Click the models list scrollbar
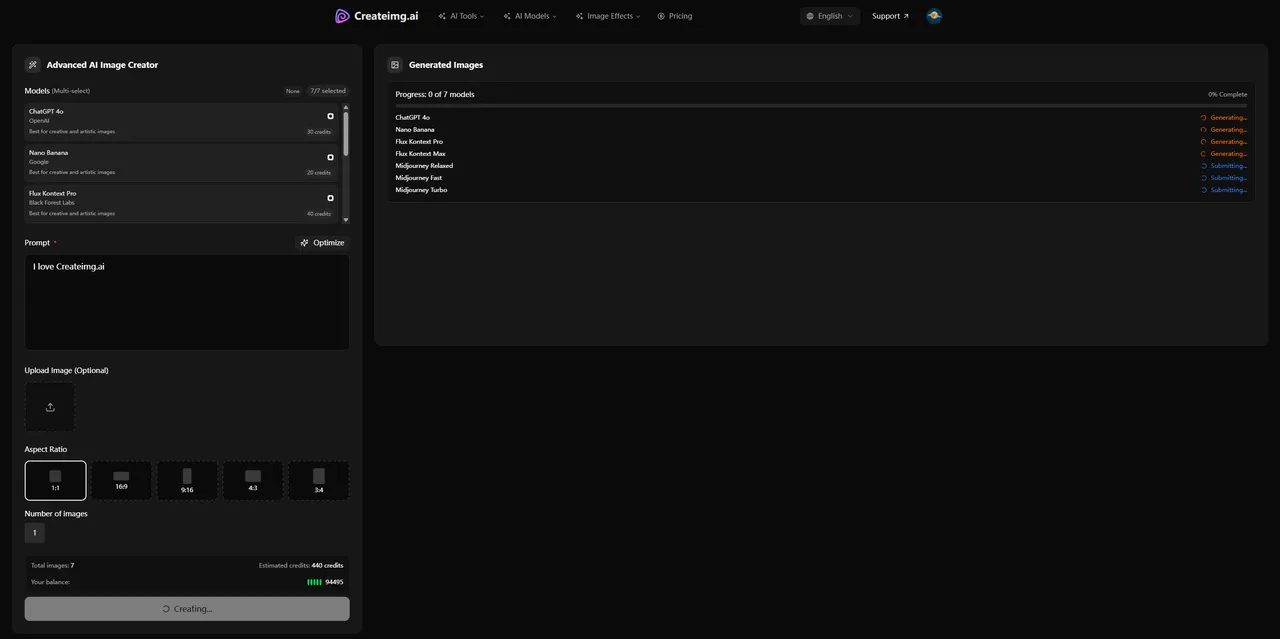 pos(346,135)
